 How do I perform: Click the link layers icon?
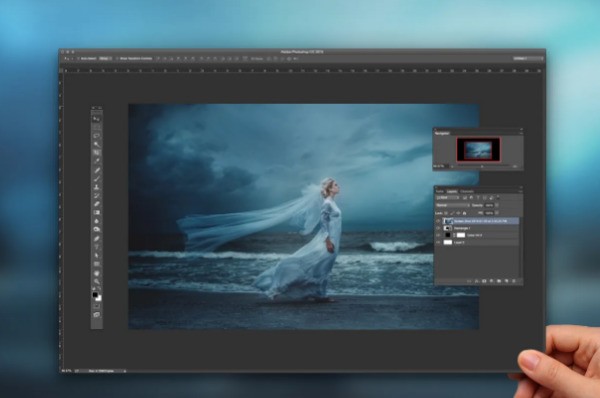[469, 281]
